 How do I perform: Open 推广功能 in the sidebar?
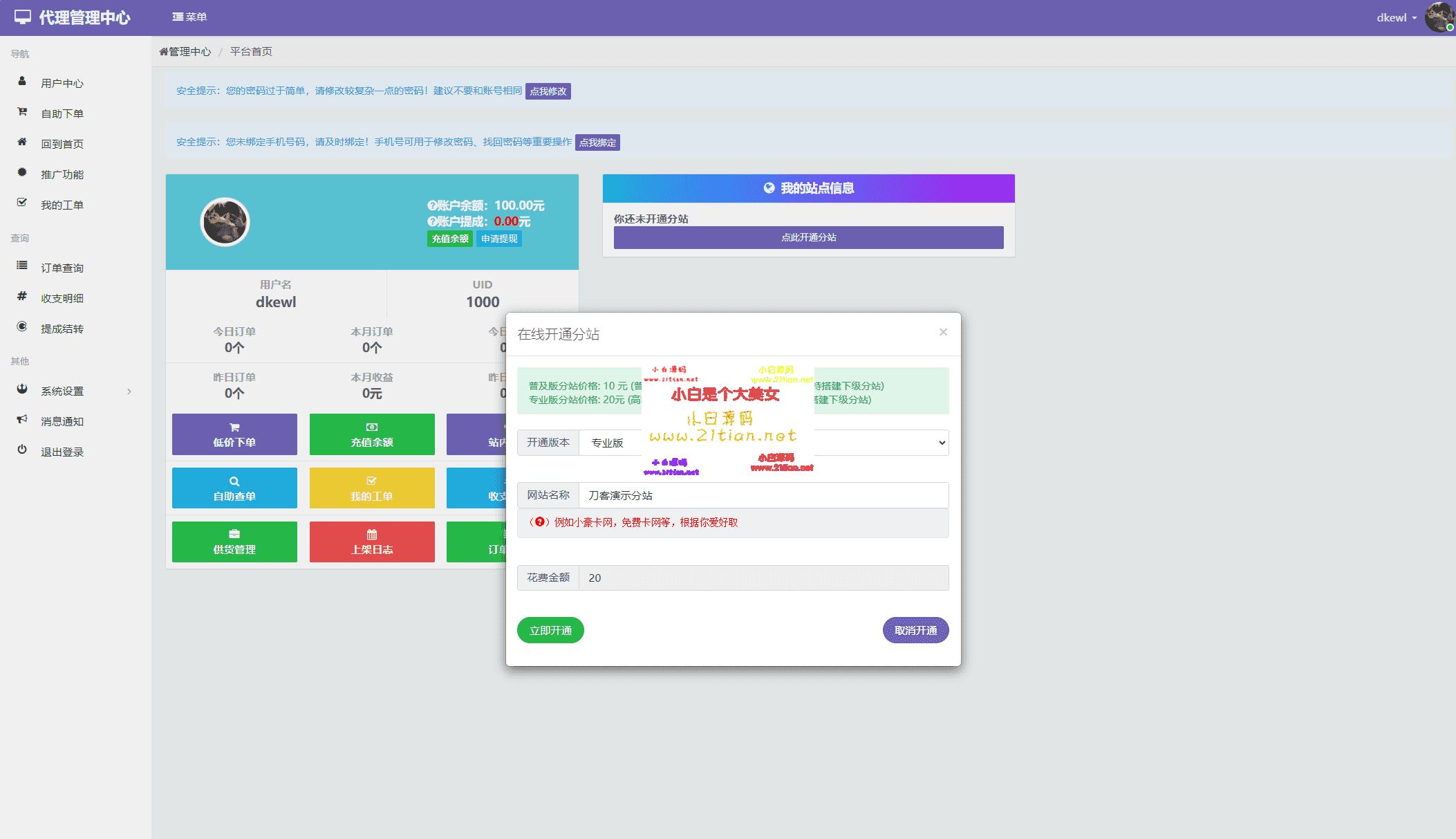tap(62, 174)
